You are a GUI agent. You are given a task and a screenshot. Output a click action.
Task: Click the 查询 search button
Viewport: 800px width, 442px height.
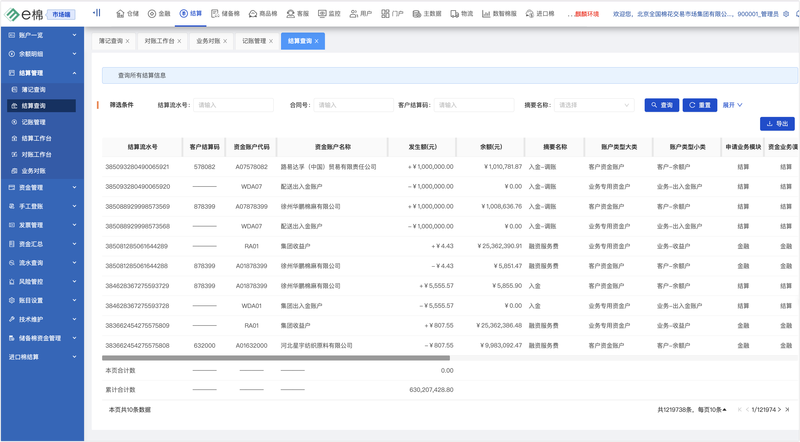662,105
